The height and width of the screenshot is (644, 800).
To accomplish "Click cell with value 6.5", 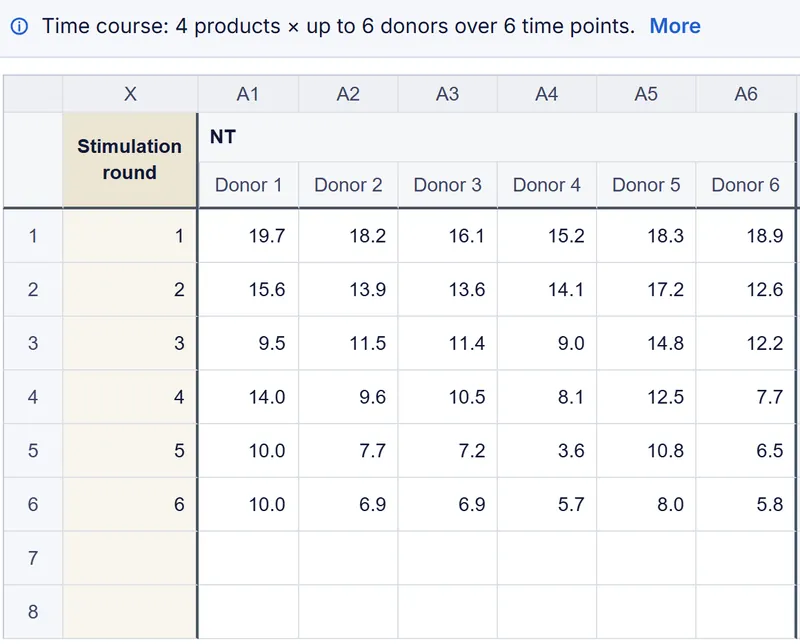I will (x=745, y=451).
